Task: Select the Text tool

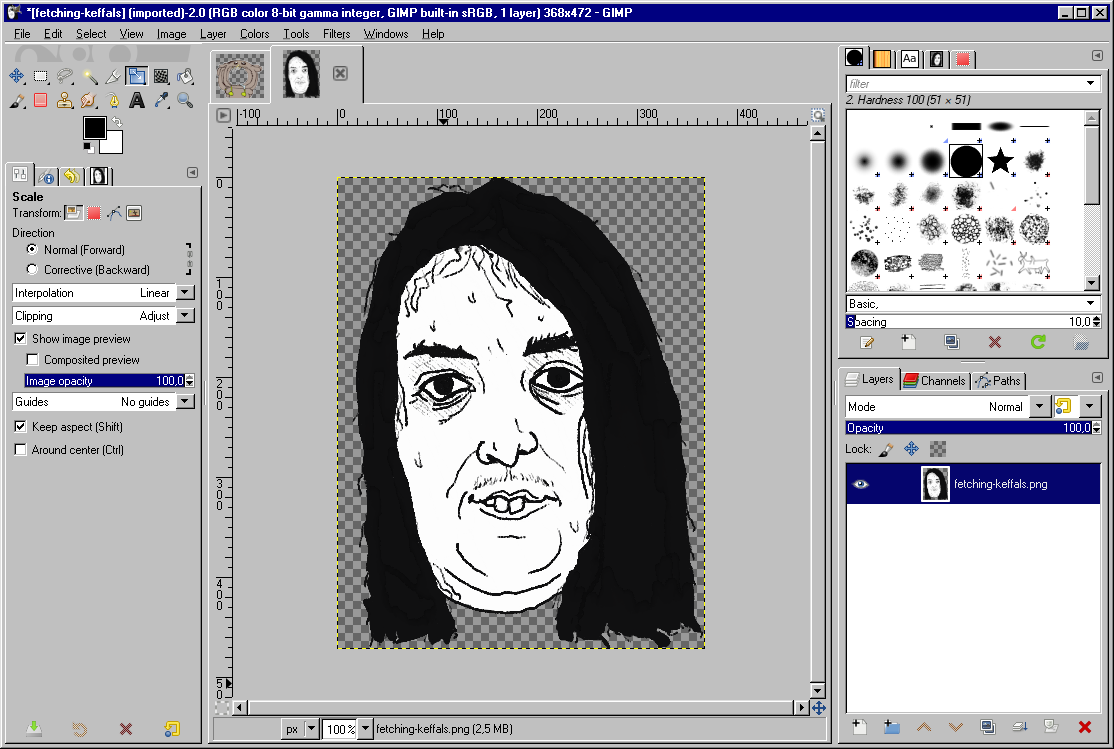Action: click(x=137, y=100)
